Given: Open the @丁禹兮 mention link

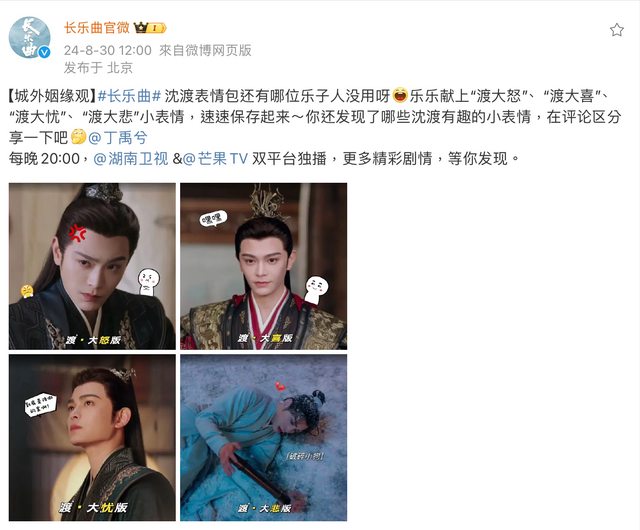Looking at the screenshot, I should point(118,138).
